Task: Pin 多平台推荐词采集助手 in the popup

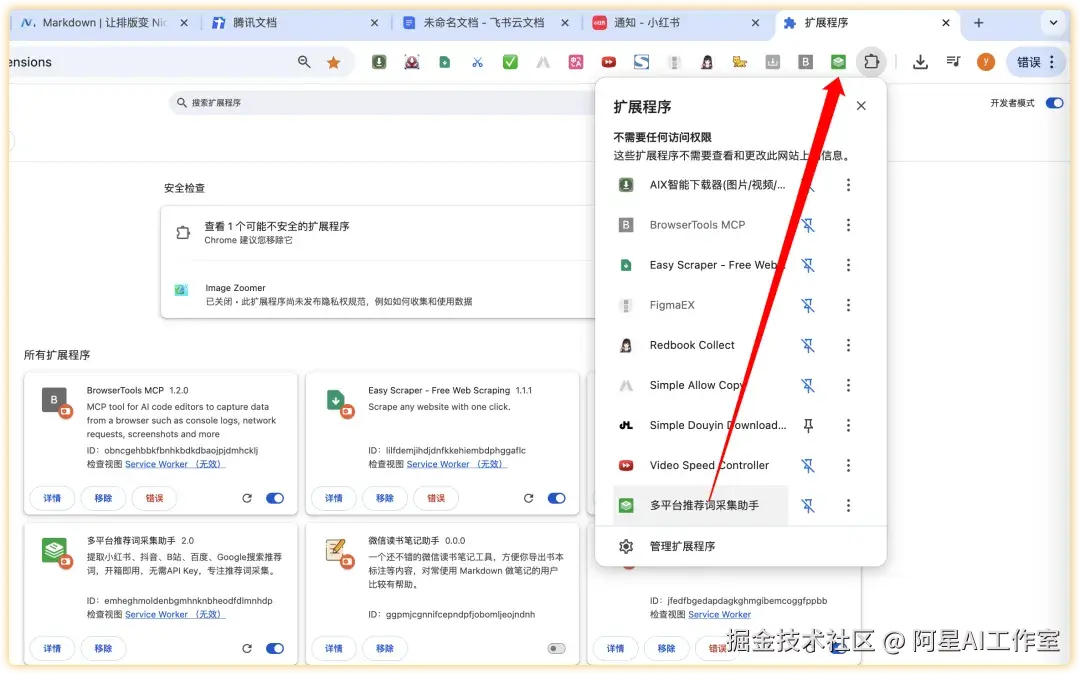Action: pos(808,505)
